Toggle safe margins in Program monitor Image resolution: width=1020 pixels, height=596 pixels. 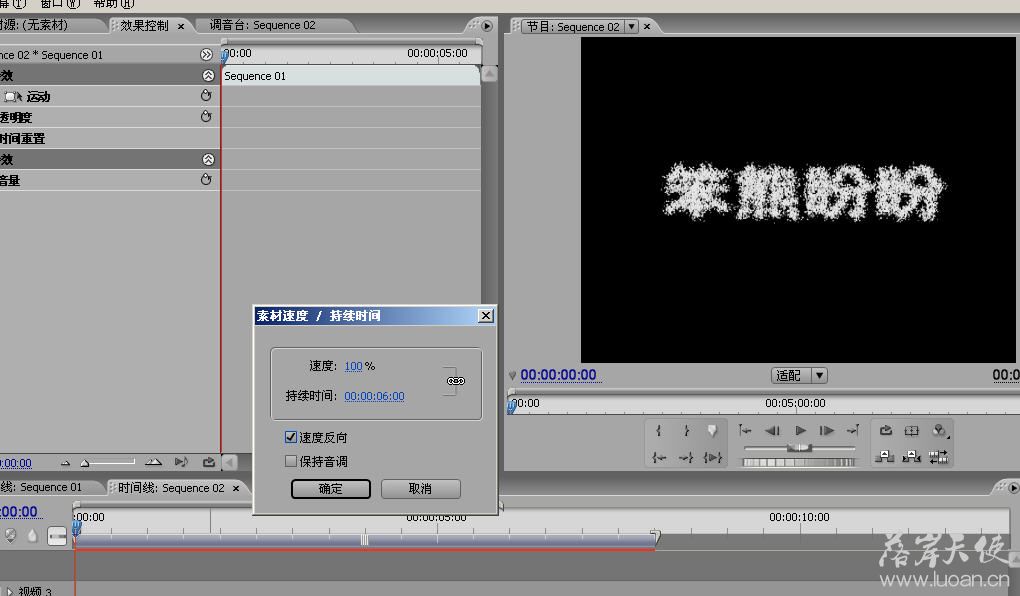[x=912, y=431]
